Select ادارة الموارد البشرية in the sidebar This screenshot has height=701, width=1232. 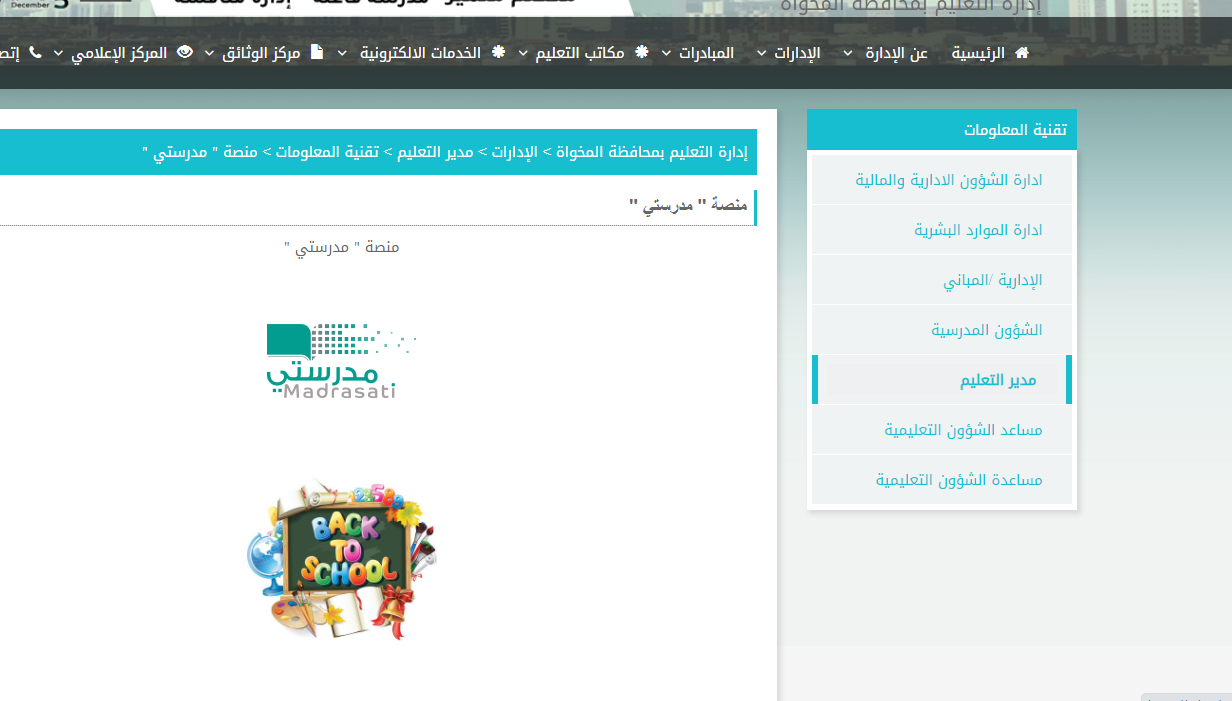pos(942,230)
